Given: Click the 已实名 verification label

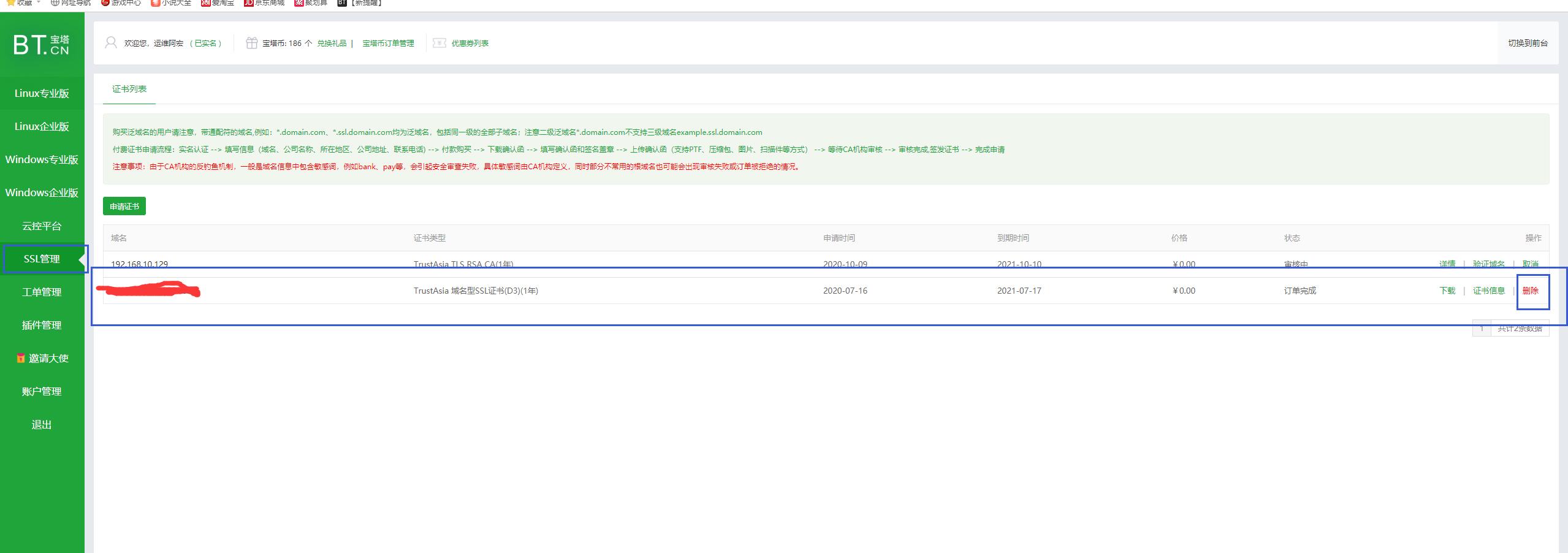Looking at the screenshot, I should 206,43.
